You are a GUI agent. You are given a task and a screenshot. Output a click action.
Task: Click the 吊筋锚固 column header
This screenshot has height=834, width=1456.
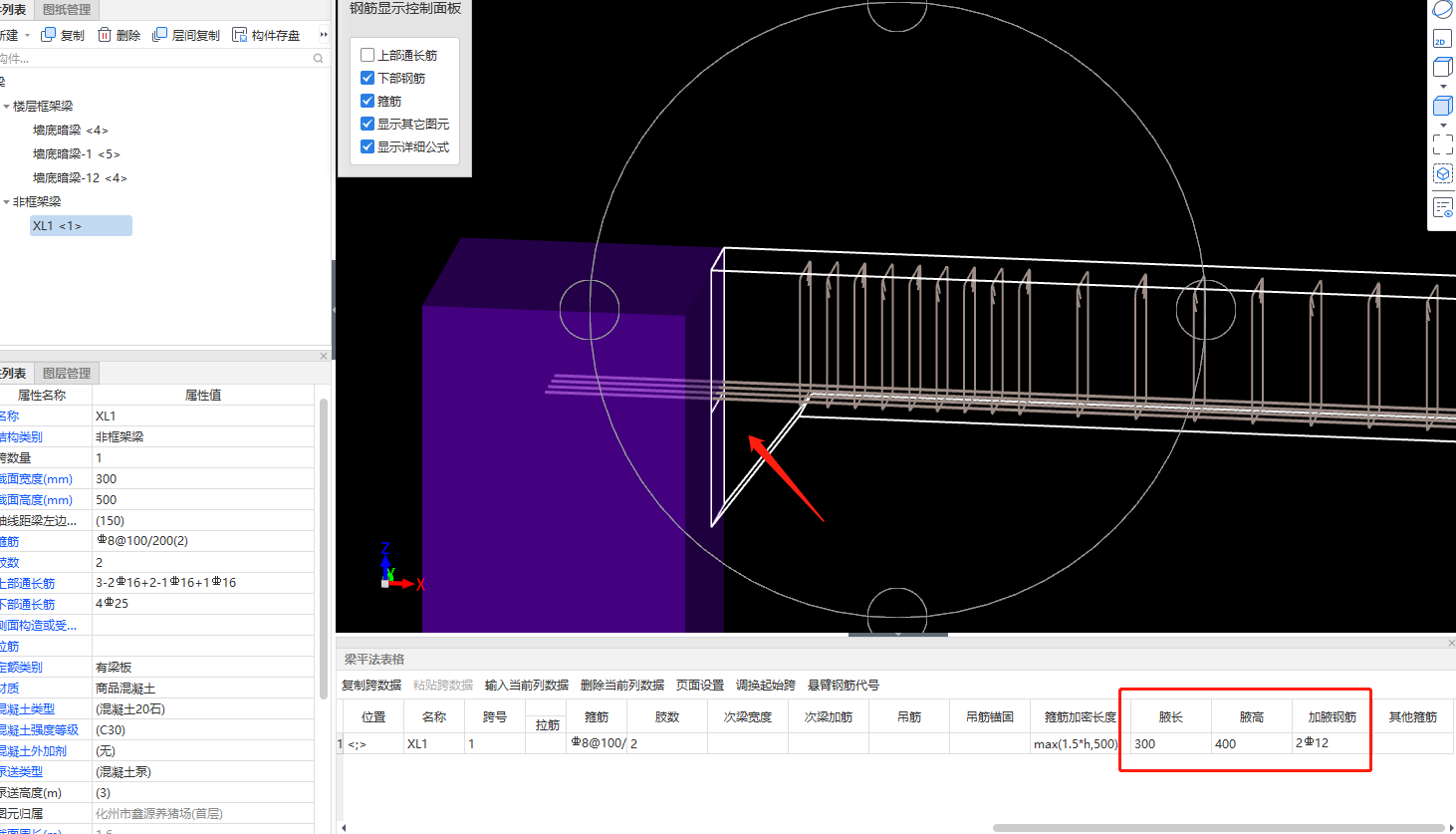pyautogui.click(x=990, y=717)
